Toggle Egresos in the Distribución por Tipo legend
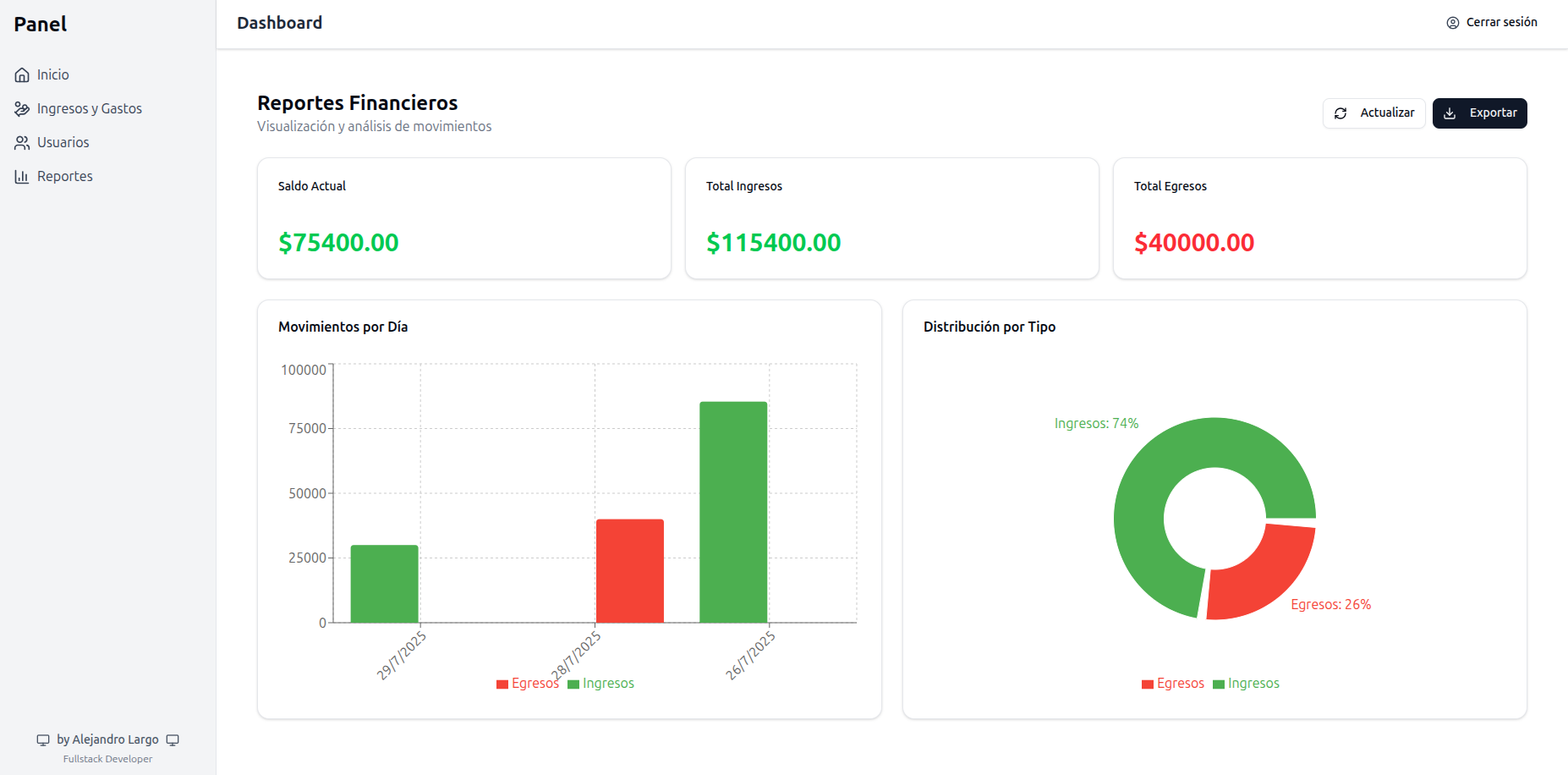Viewport: 1568px width, 775px height. pyautogui.click(x=1173, y=683)
